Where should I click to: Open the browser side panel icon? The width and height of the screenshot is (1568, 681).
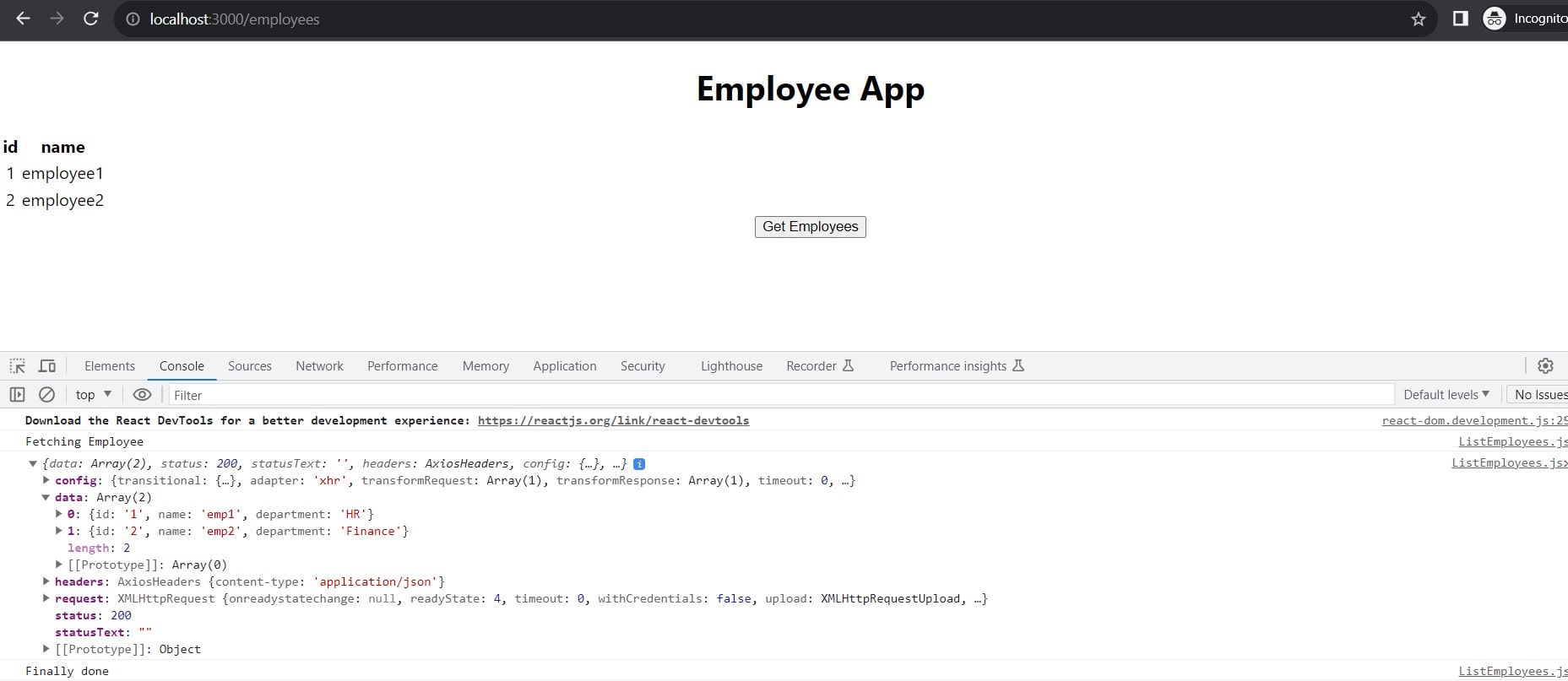point(1460,19)
